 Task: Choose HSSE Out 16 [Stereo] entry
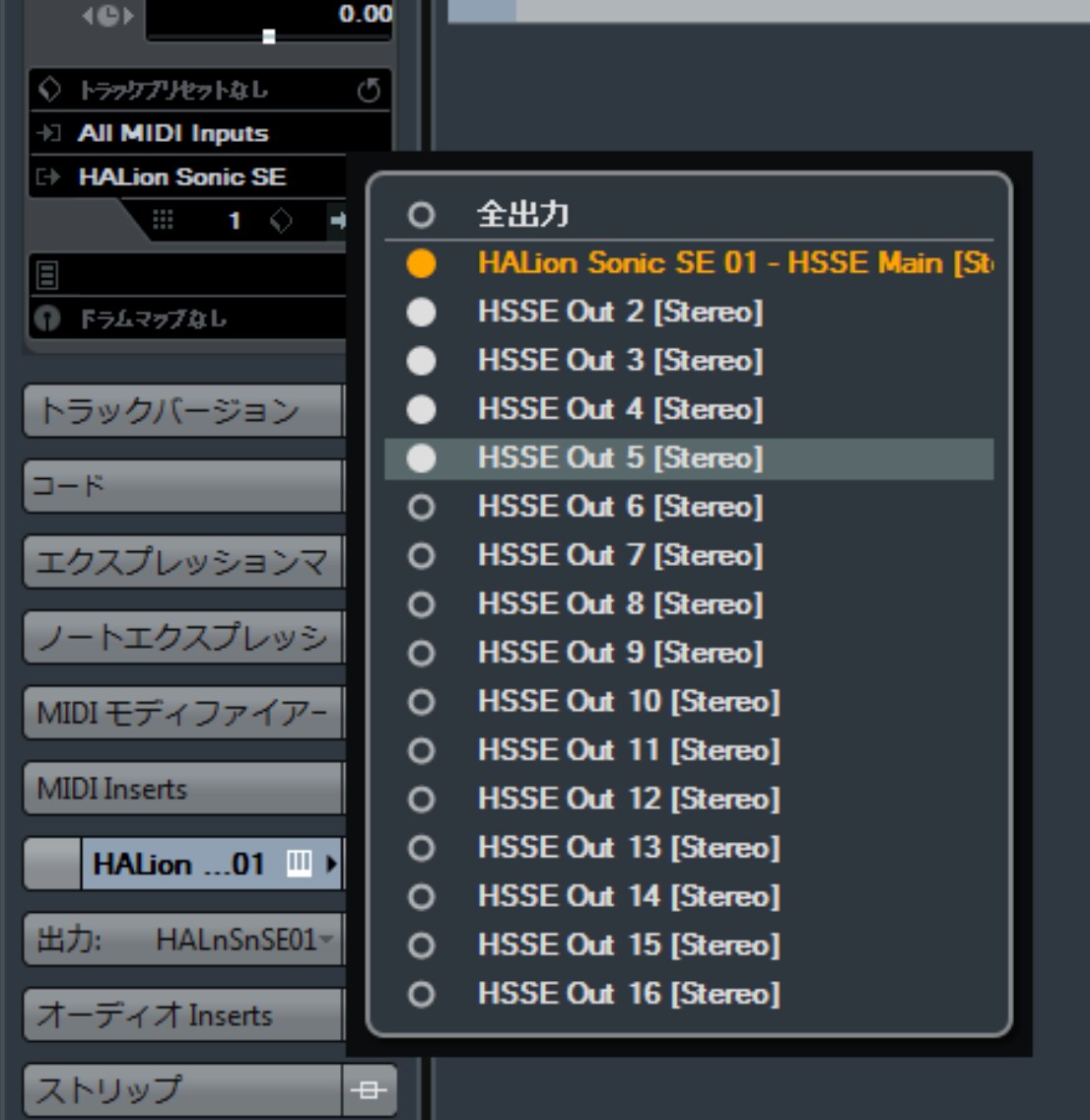pyautogui.click(x=689, y=994)
